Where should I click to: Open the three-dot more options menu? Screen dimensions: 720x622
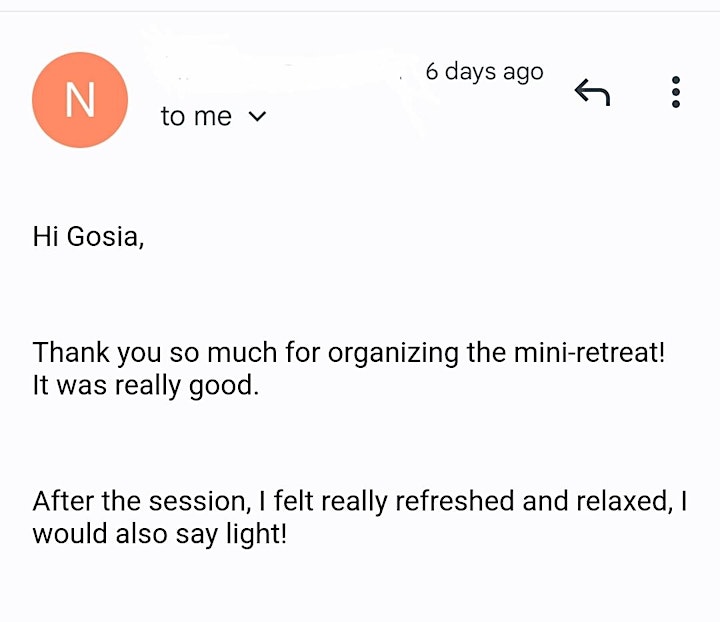(x=675, y=92)
